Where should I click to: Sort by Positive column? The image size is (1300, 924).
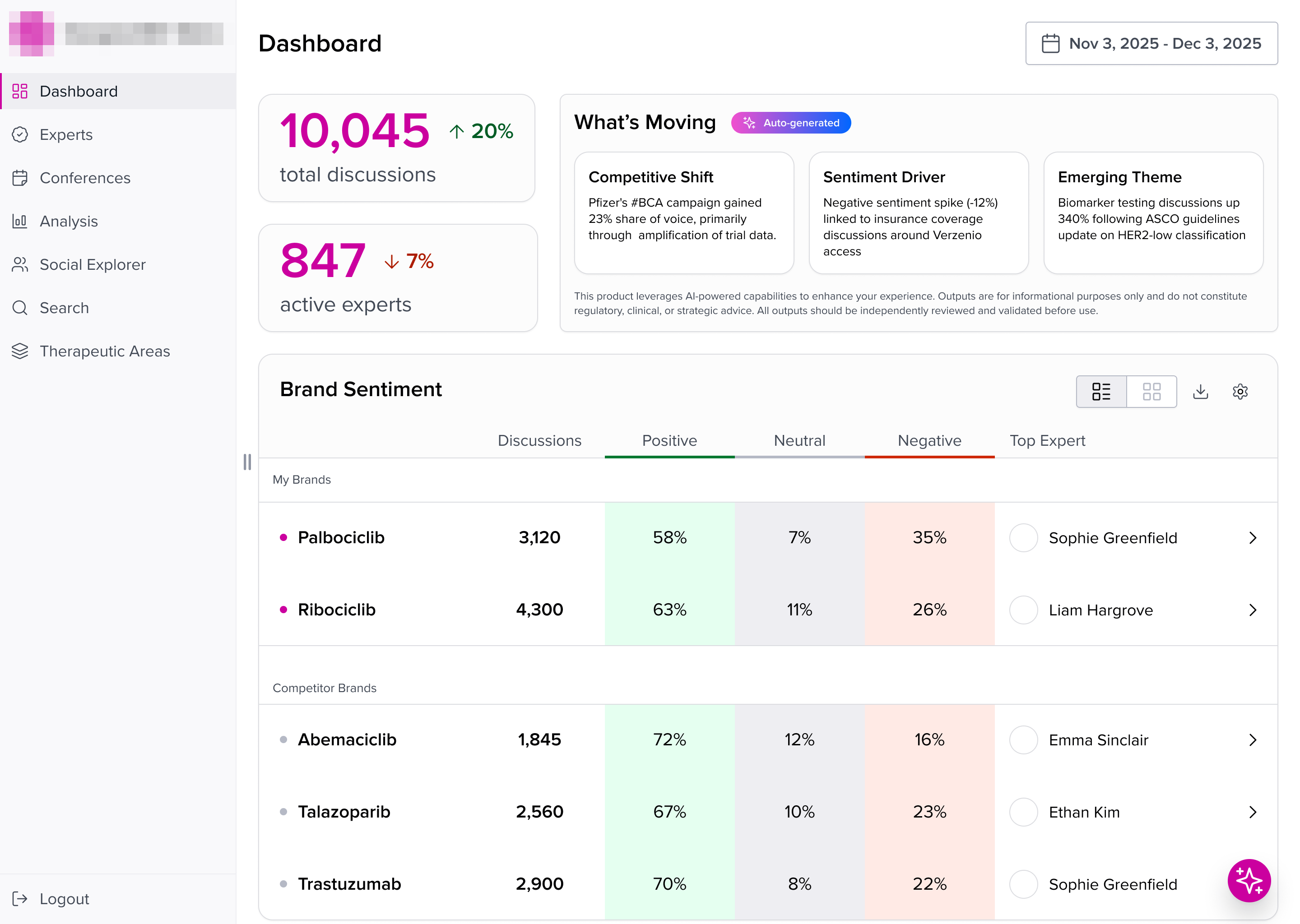(669, 440)
